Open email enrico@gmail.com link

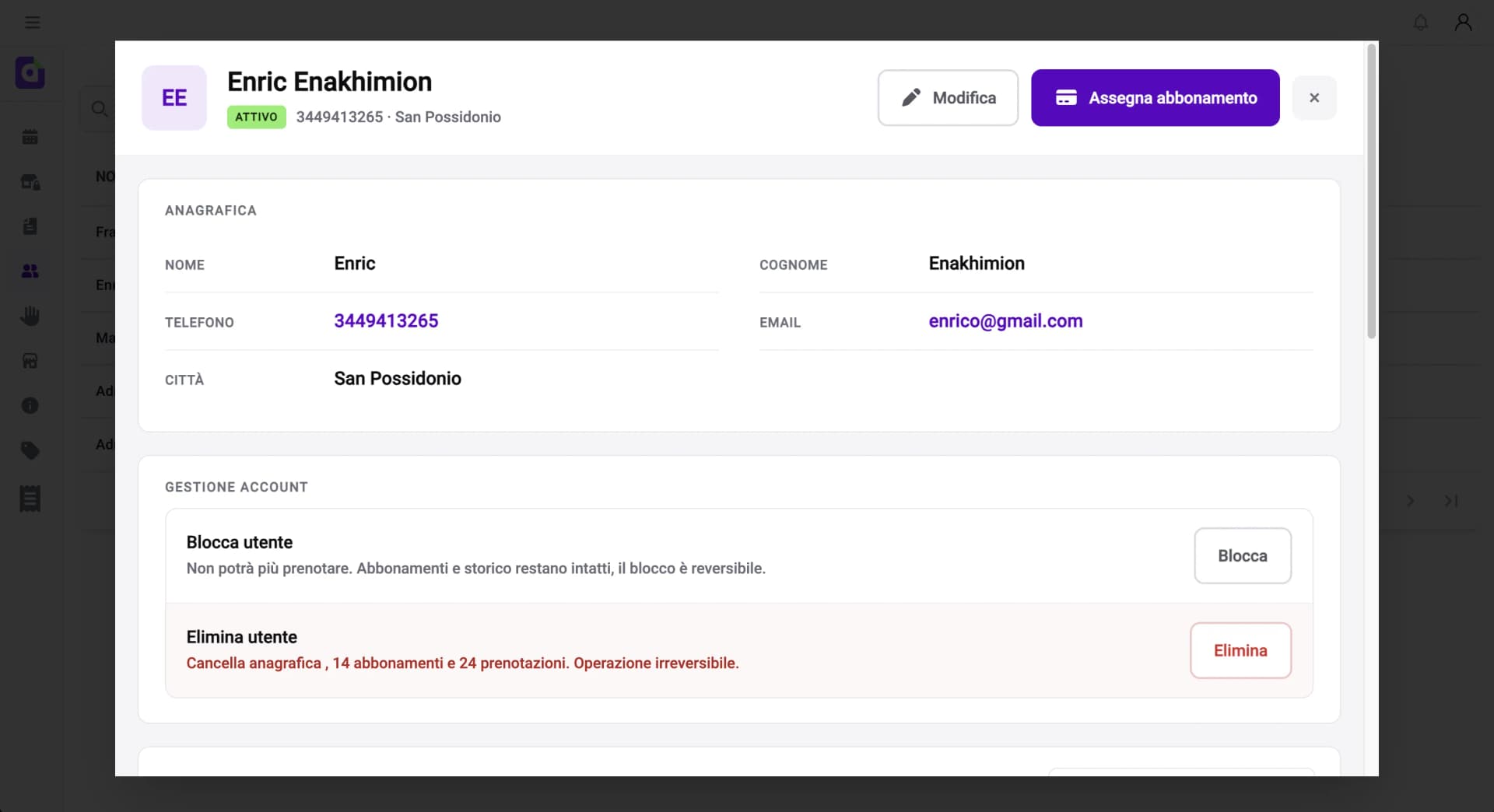pos(1005,321)
